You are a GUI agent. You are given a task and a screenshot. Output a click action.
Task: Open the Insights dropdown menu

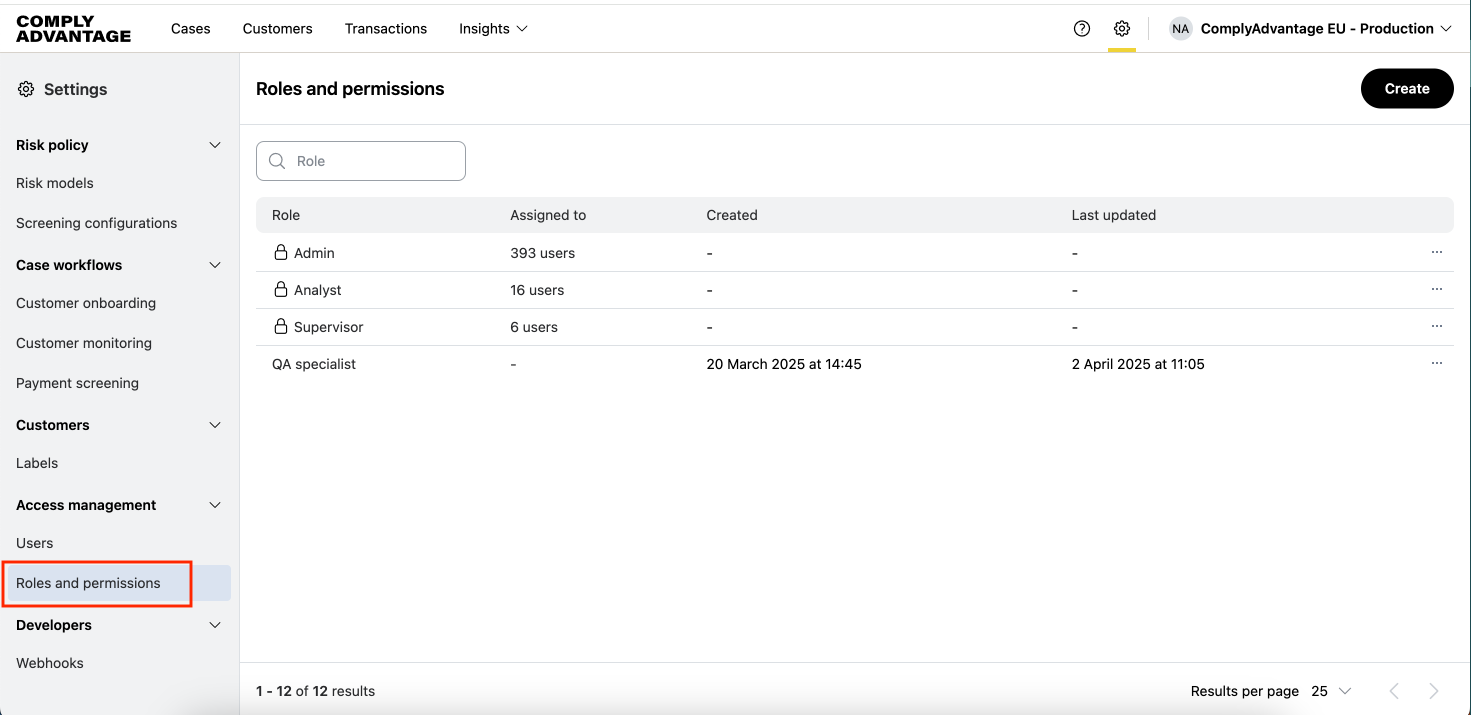coord(493,29)
